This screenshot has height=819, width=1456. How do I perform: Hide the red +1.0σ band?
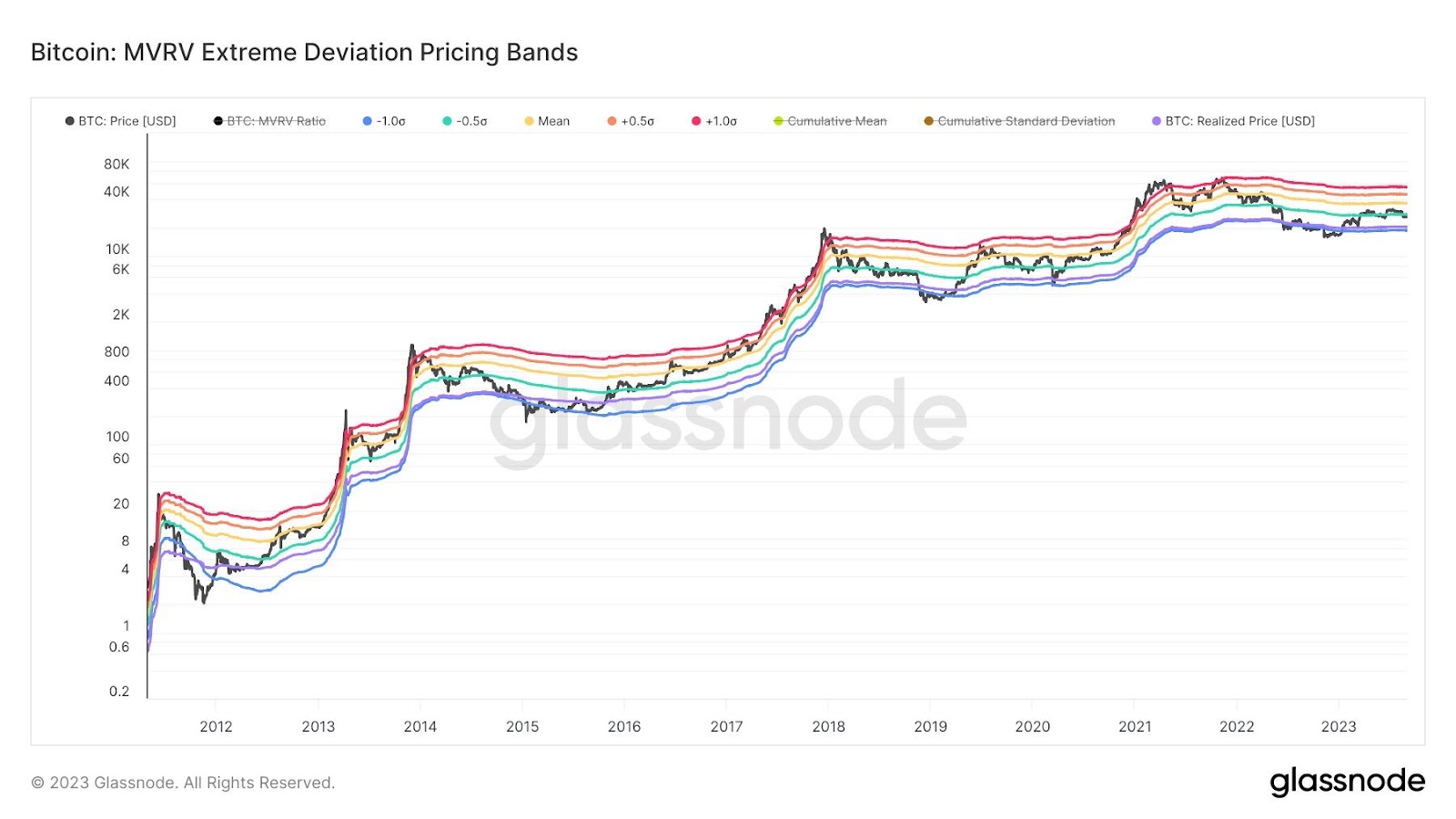point(714,121)
